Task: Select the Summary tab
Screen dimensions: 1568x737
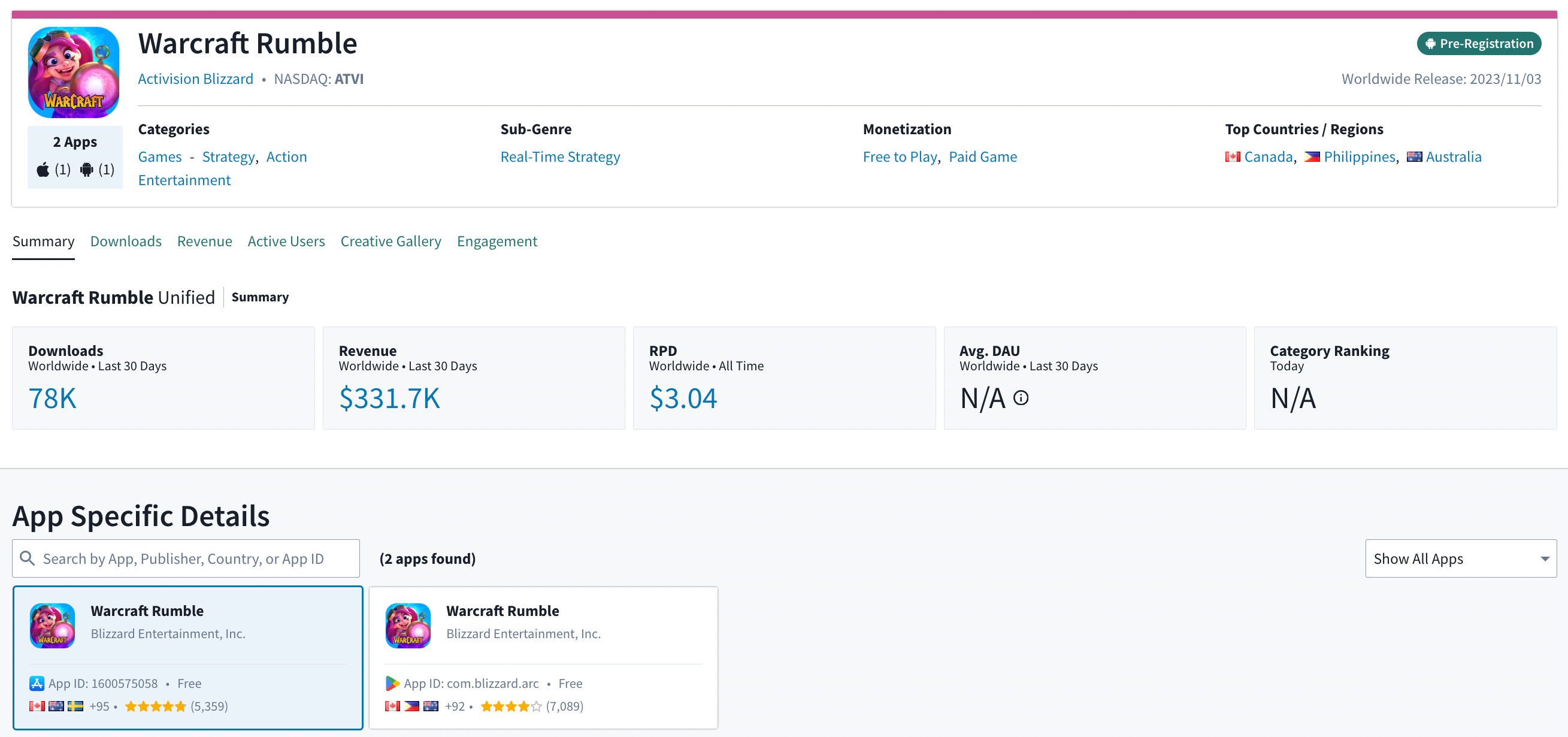Action: 43,241
